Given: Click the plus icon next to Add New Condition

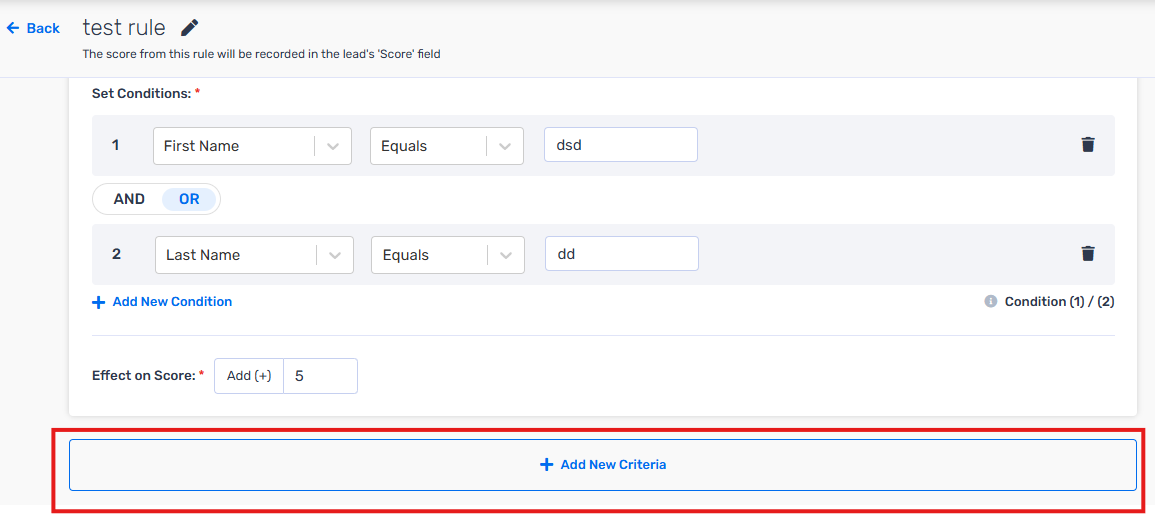Looking at the screenshot, I should 99,302.
